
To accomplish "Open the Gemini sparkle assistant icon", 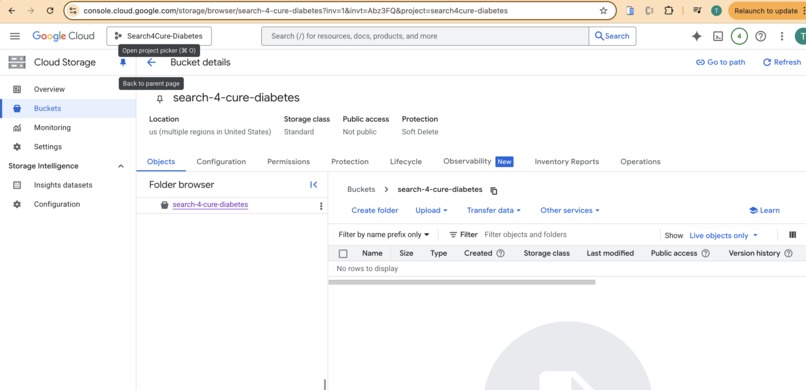I will (x=697, y=36).
